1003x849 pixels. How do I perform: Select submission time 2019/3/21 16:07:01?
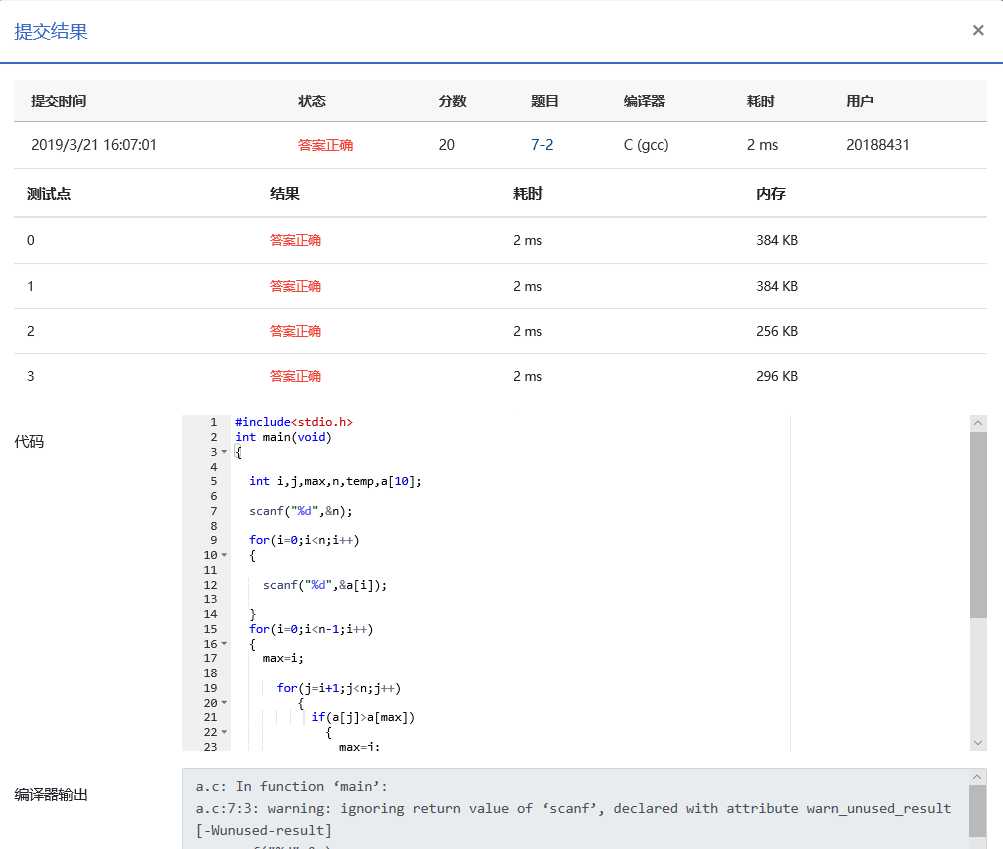94,145
